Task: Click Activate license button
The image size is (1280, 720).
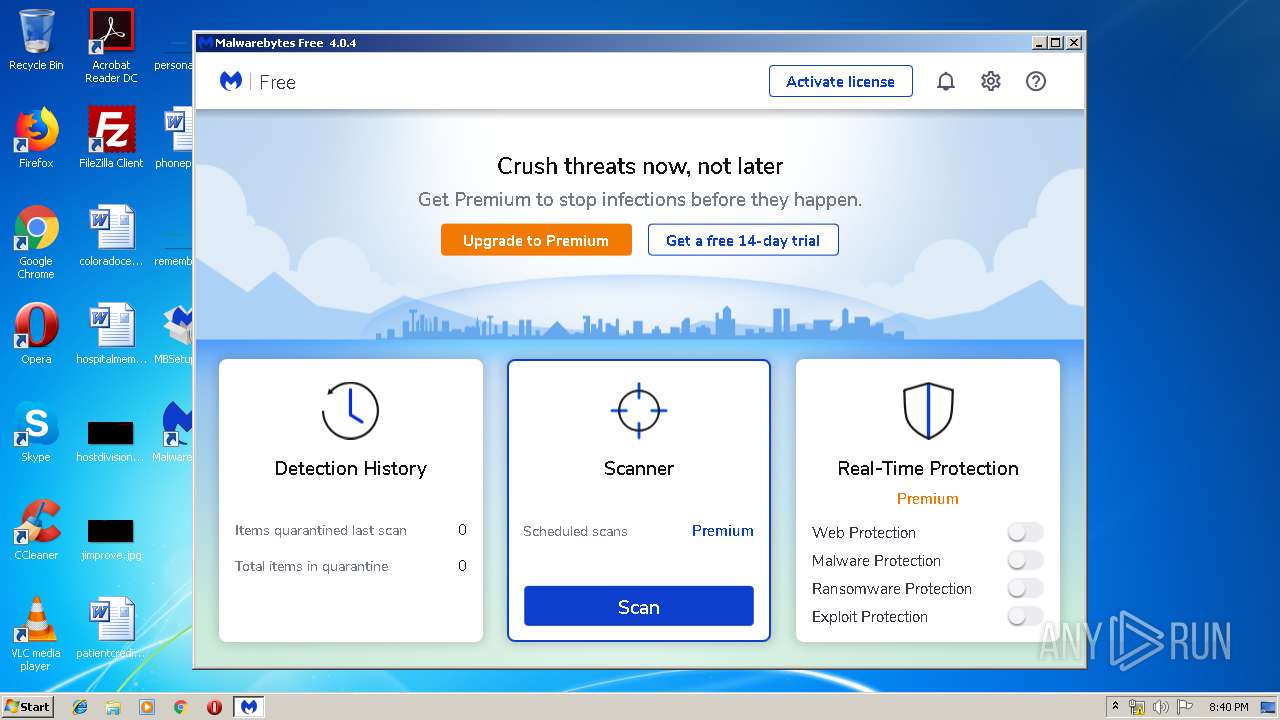Action: tap(840, 81)
